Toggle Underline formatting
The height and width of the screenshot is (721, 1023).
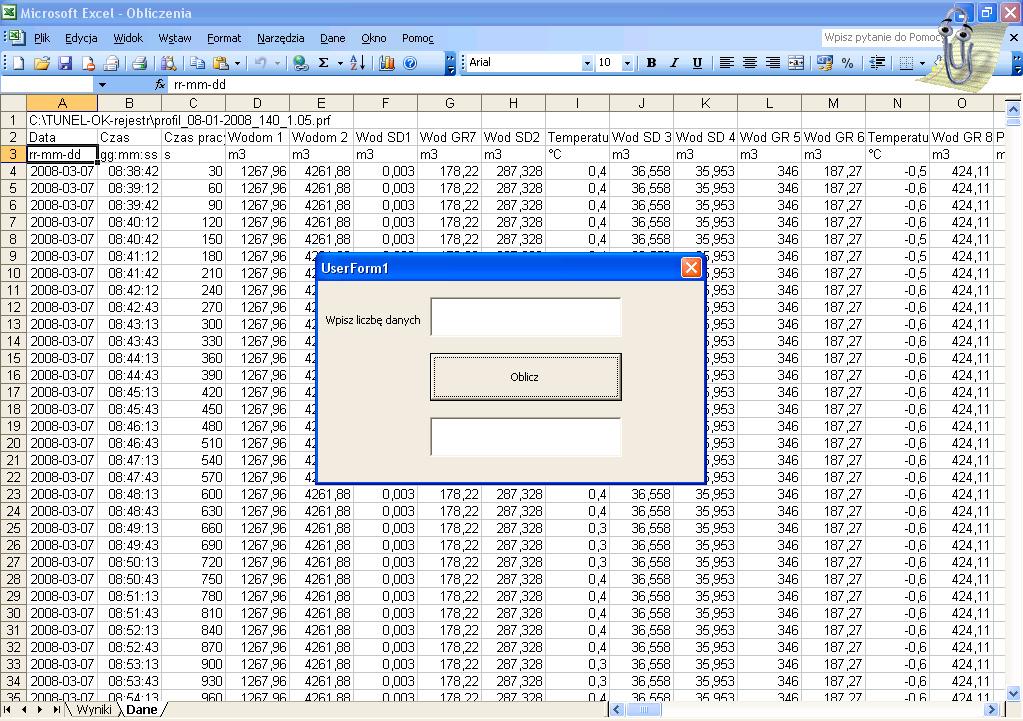click(697, 63)
